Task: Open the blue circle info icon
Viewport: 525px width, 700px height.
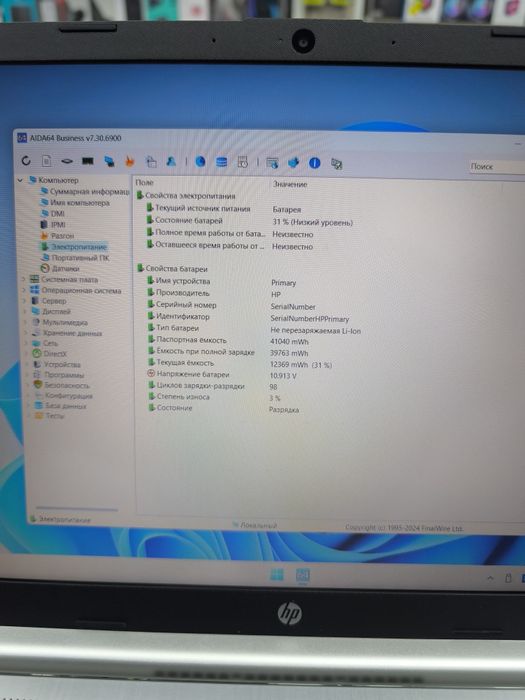Action: (315, 163)
